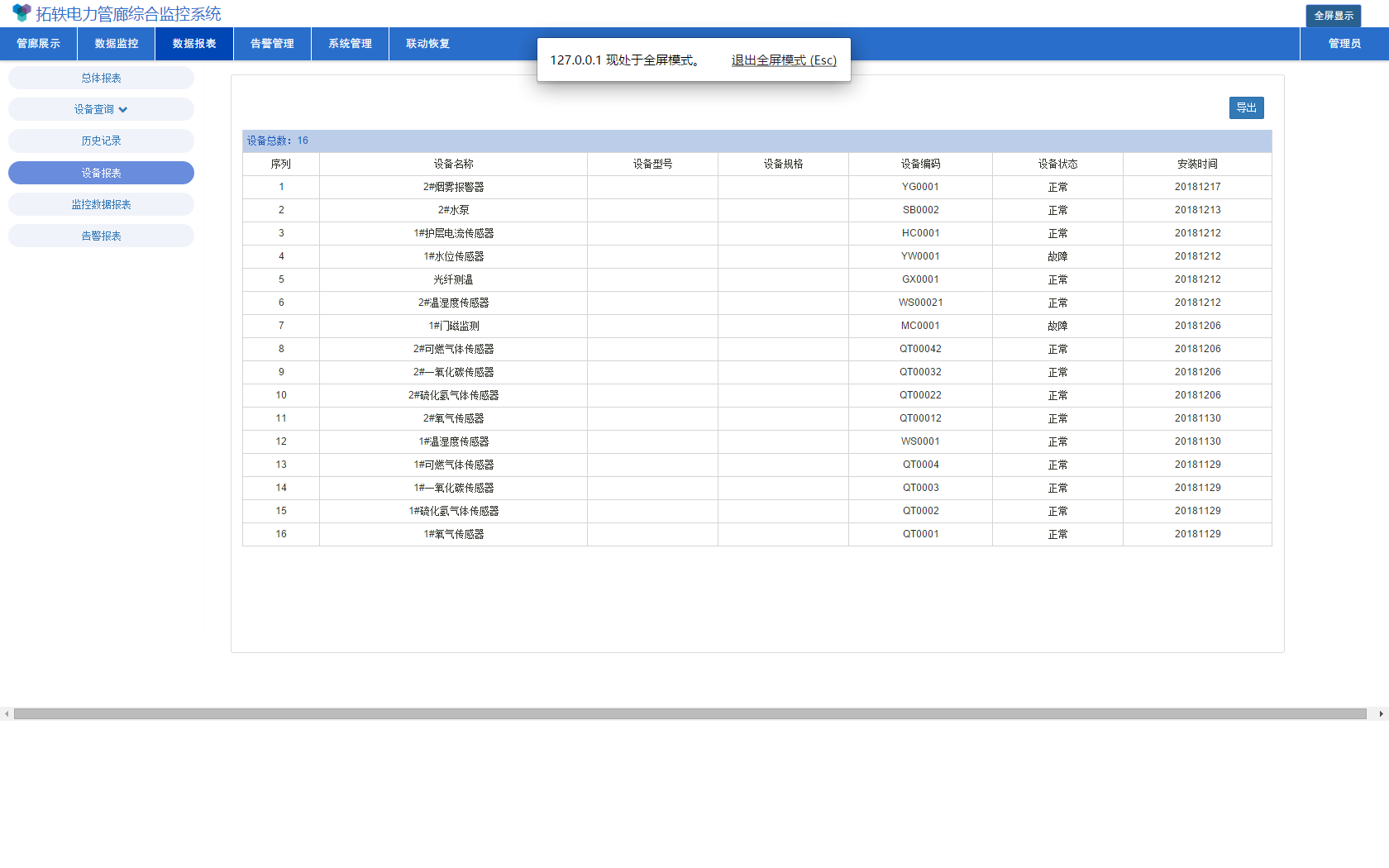Switch to the 数据监控 tab
Viewport: 1389px width, 868px height.
click(117, 44)
